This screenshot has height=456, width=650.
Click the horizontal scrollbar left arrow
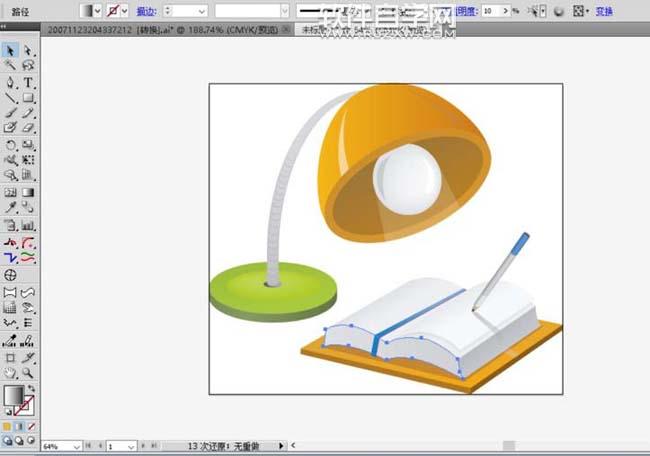click(293, 446)
